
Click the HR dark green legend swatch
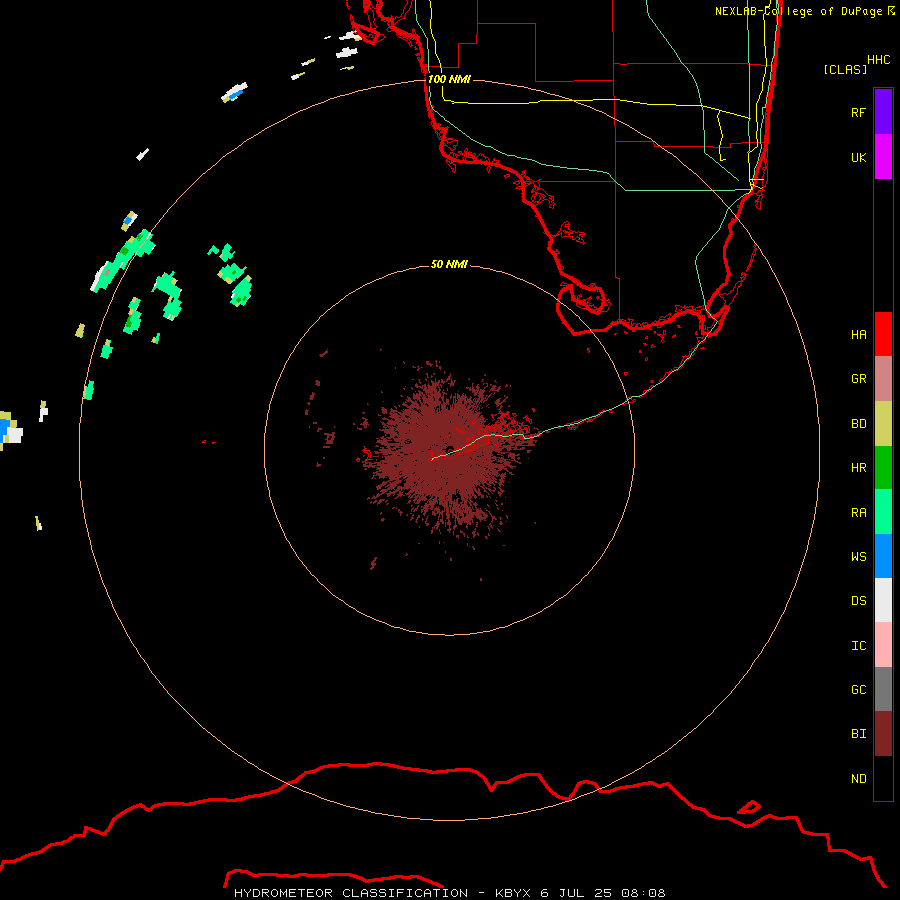click(883, 468)
